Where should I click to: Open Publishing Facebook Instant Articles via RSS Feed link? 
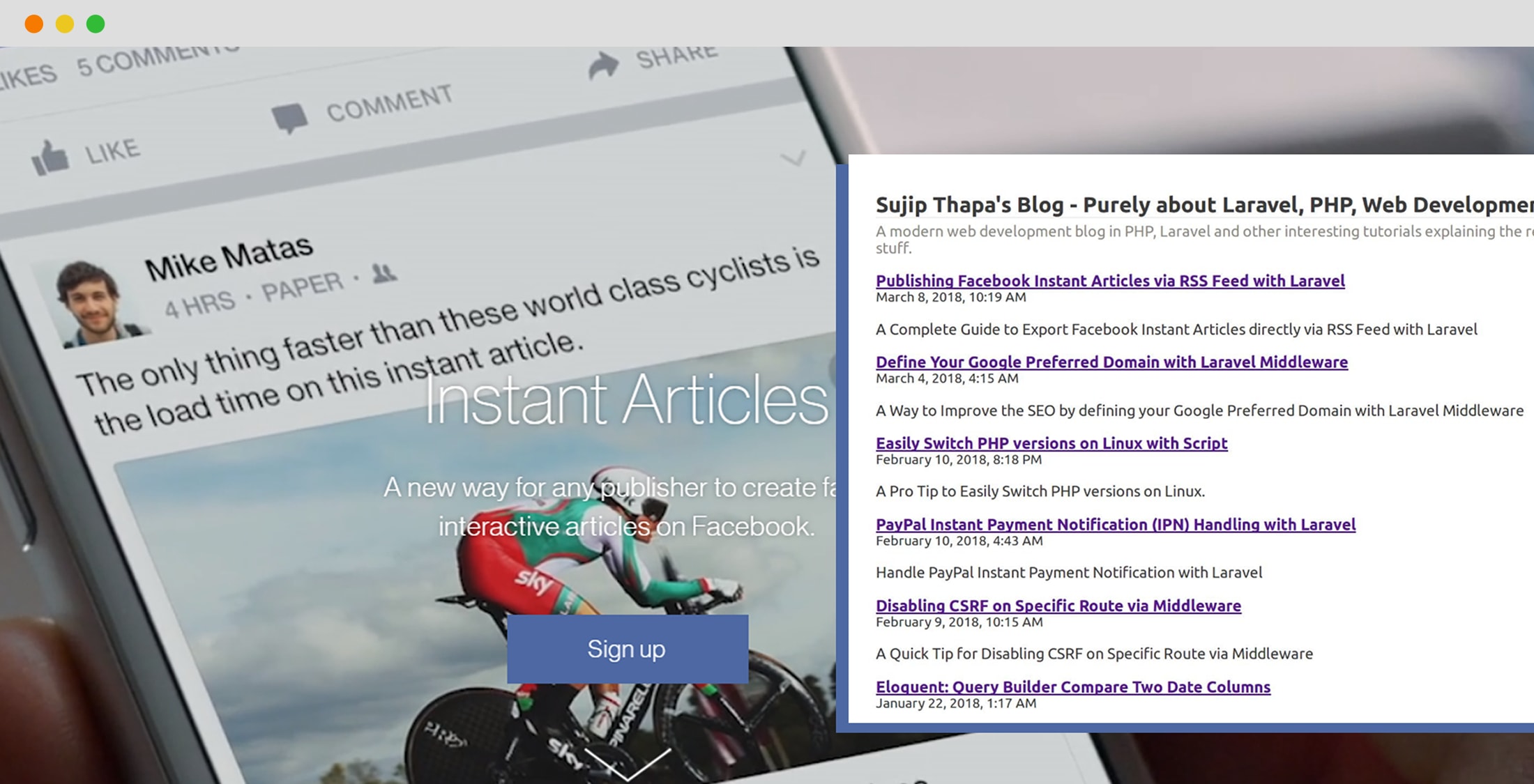point(1110,281)
